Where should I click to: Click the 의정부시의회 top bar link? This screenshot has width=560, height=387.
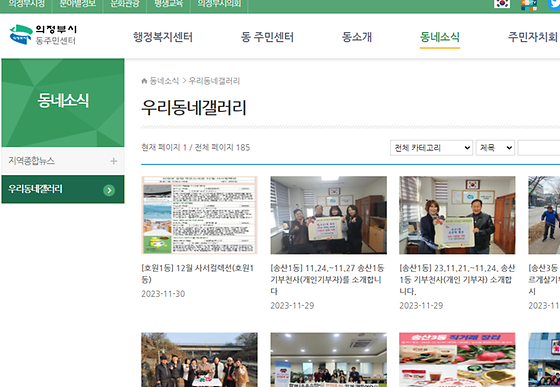[x=219, y=4]
